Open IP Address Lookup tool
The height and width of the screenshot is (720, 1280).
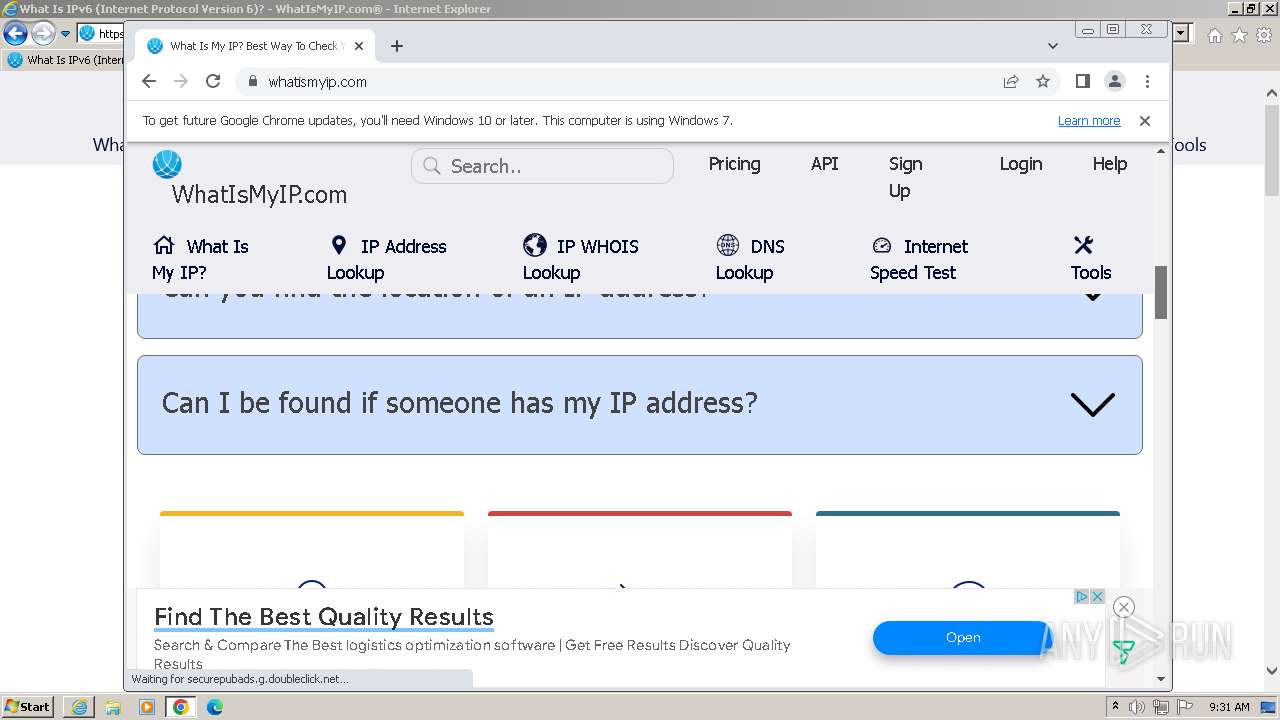click(386, 259)
